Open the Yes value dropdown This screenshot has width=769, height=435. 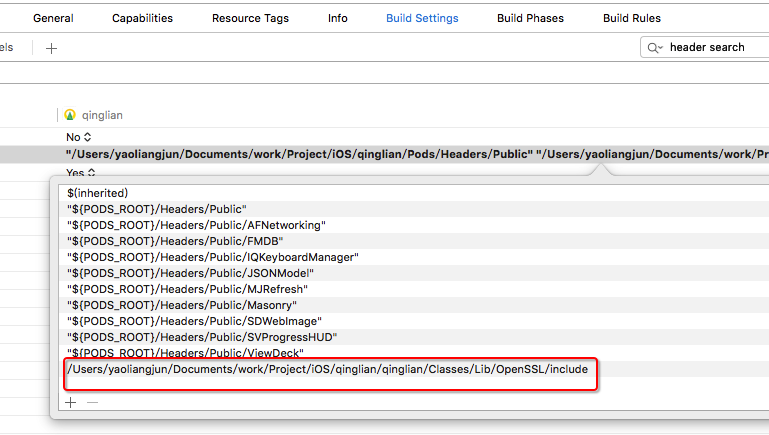tap(79, 172)
